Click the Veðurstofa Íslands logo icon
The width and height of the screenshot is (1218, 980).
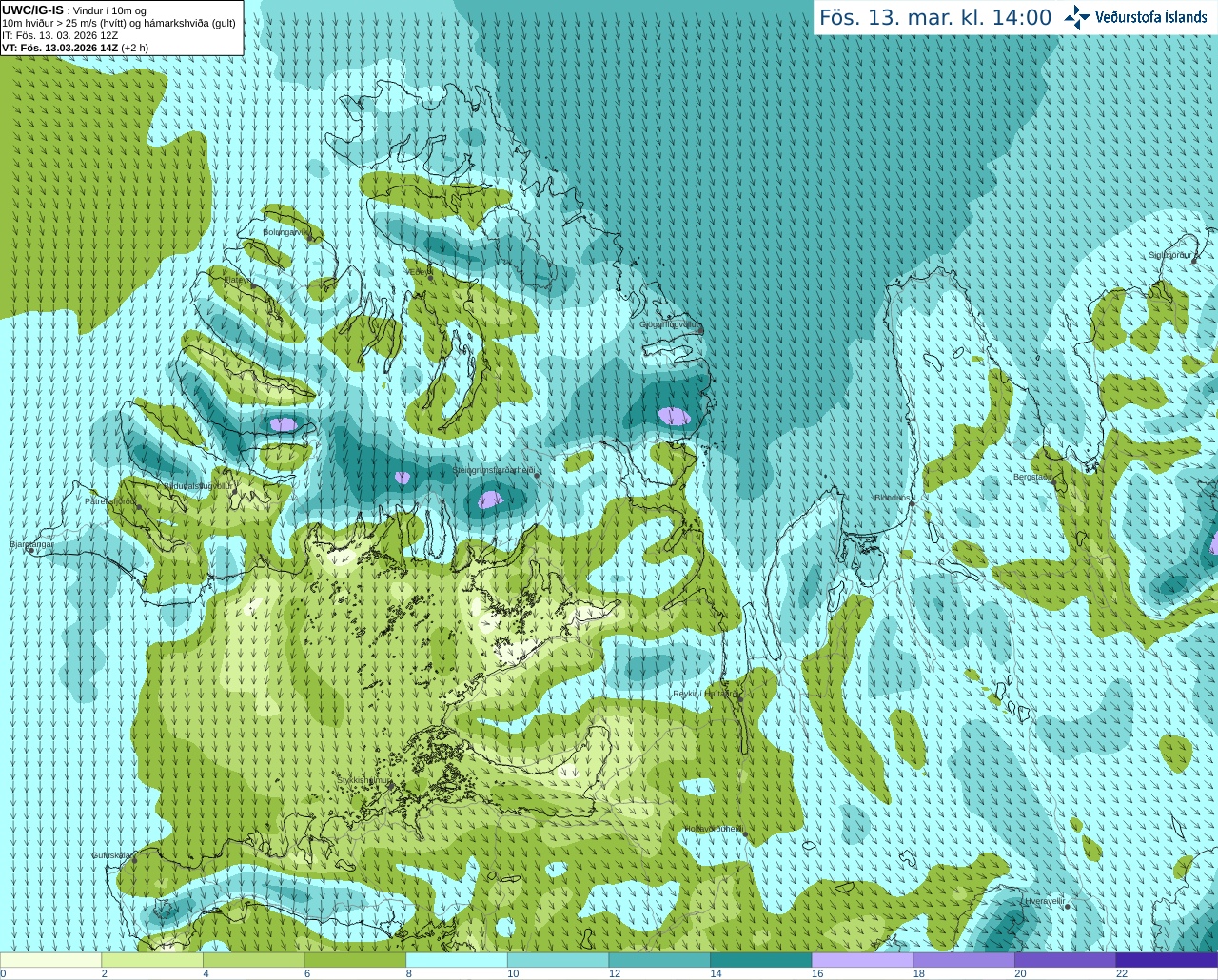coord(1077,17)
